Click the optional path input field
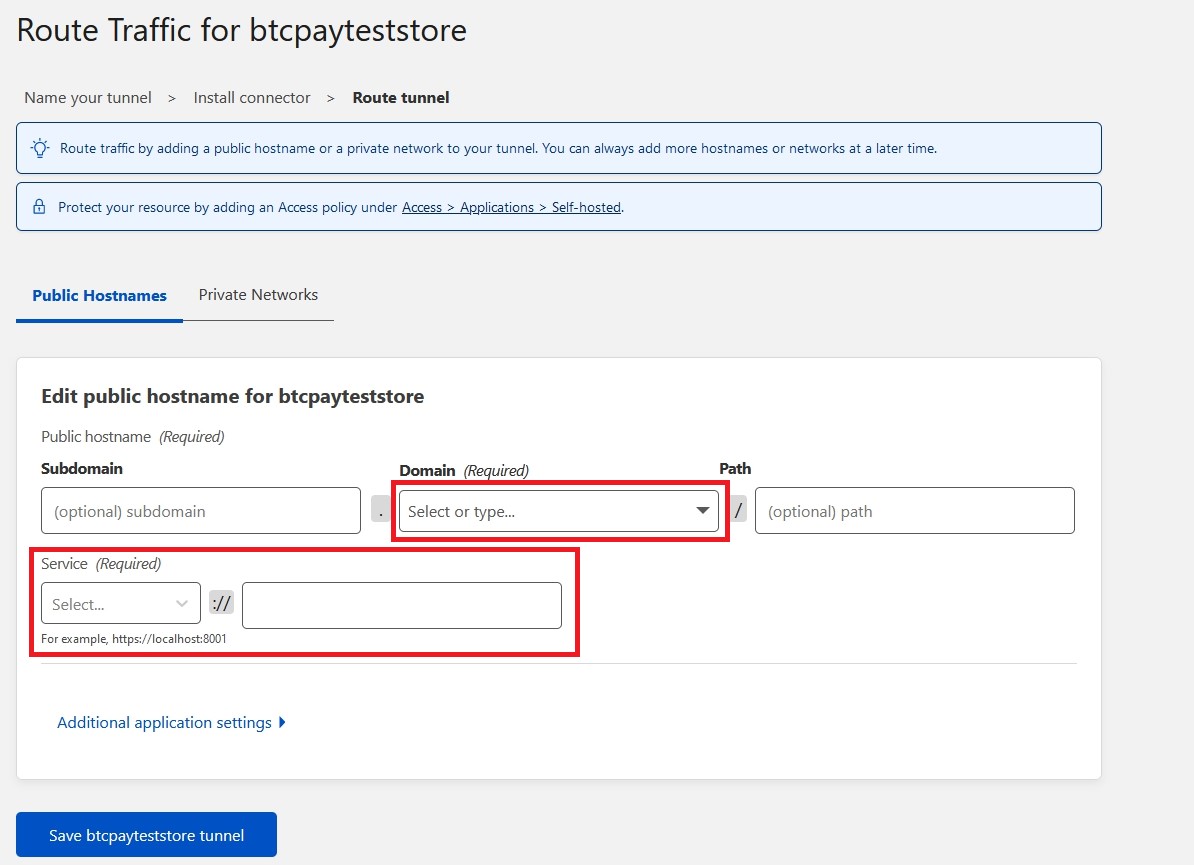Viewport: 1194px width, 865px height. (x=914, y=509)
